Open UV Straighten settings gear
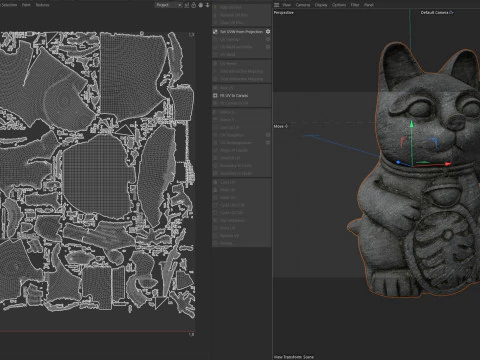The height and width of the screenshot is (360, 480). click(x=268, y=135)
